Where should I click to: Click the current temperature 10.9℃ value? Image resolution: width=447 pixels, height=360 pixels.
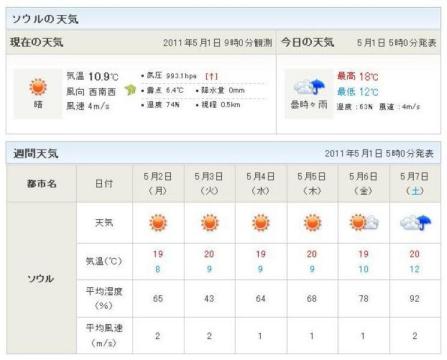pyautogui.click(x=103, y=77)
